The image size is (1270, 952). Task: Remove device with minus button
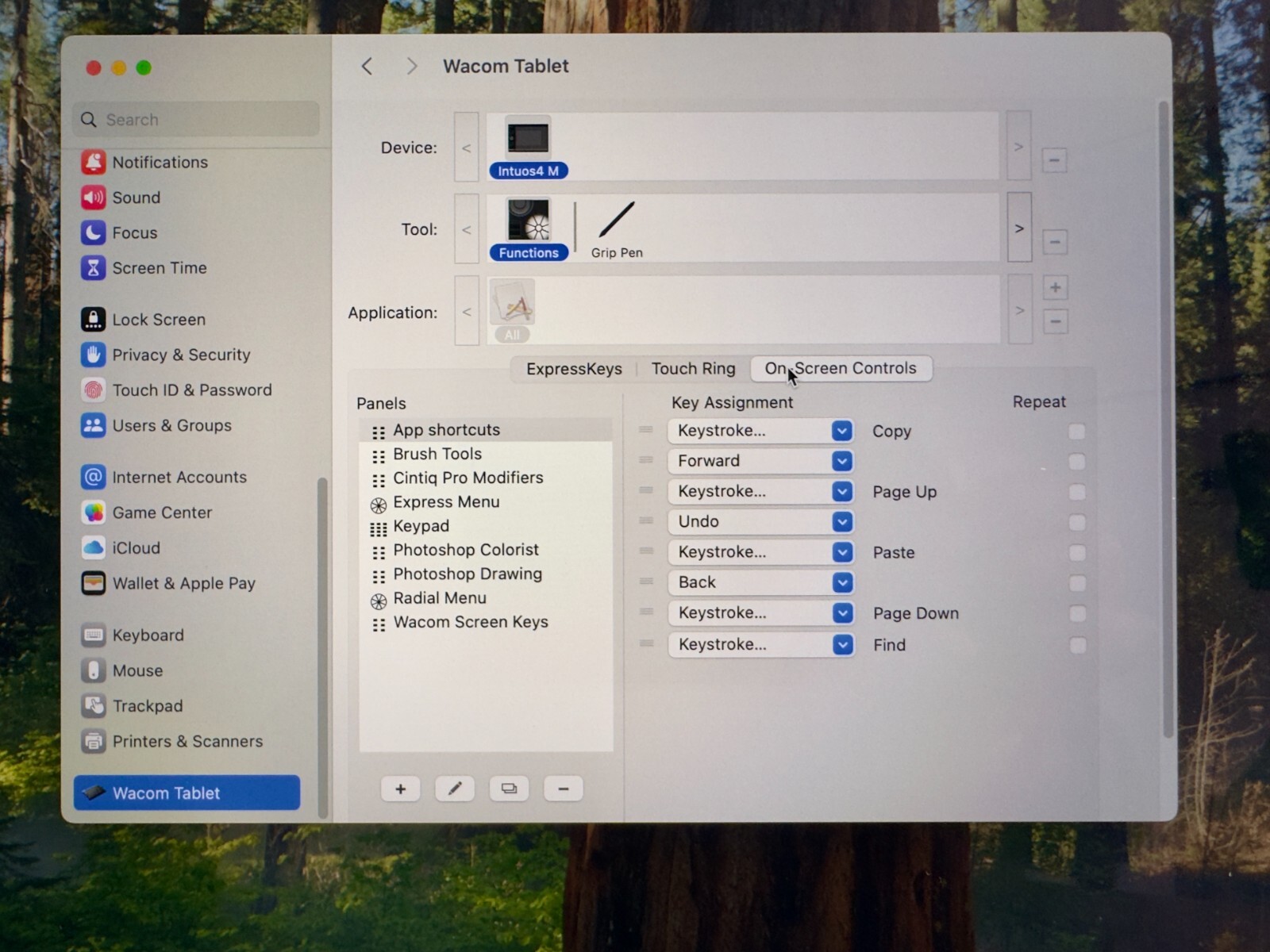(1054, 161)
